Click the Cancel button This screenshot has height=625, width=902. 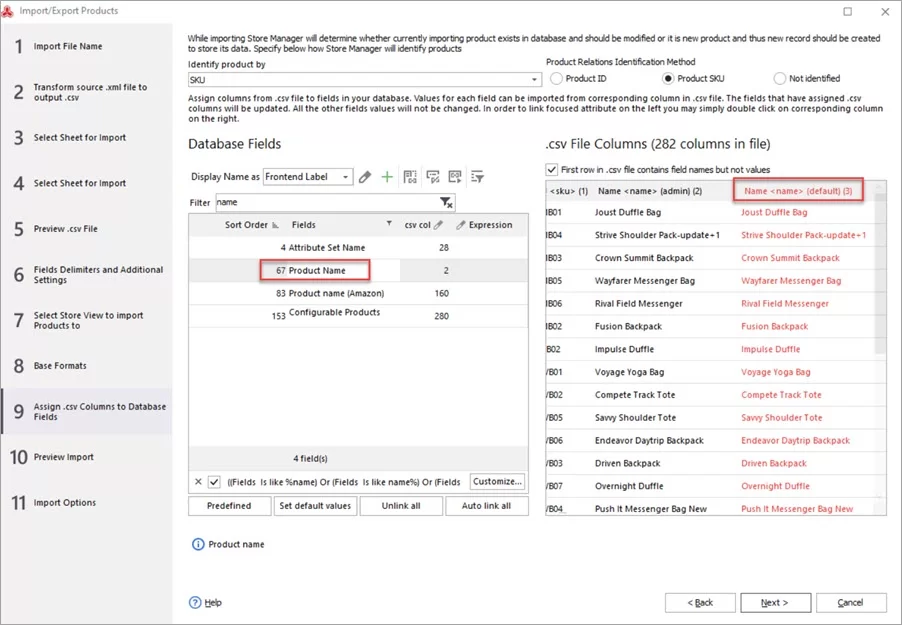pos(851,603)
